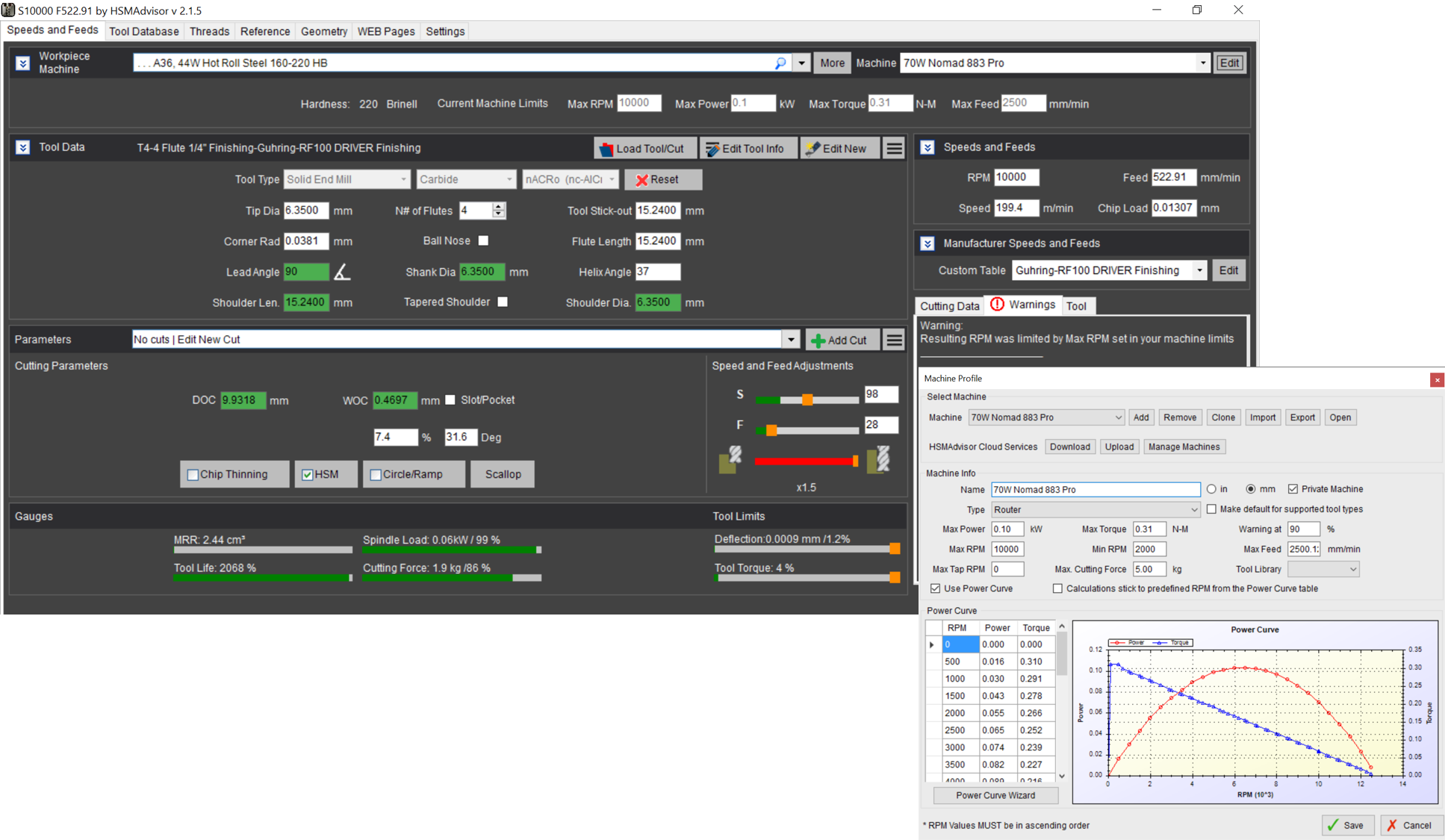Enable the Chip Thinning checkbox
Screen dimensions: 1445x840
[193, 475]
